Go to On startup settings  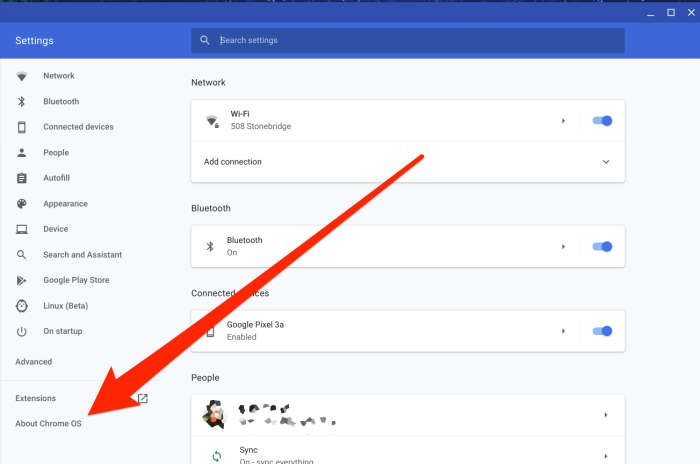[x=62, y=331]
